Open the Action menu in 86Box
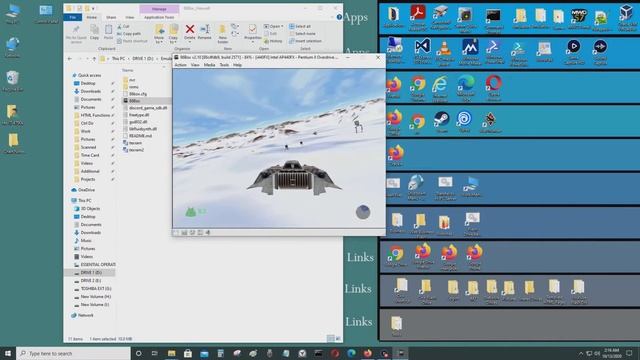The image size is (640, 360). pyautogui.click(x=180, y=65)
